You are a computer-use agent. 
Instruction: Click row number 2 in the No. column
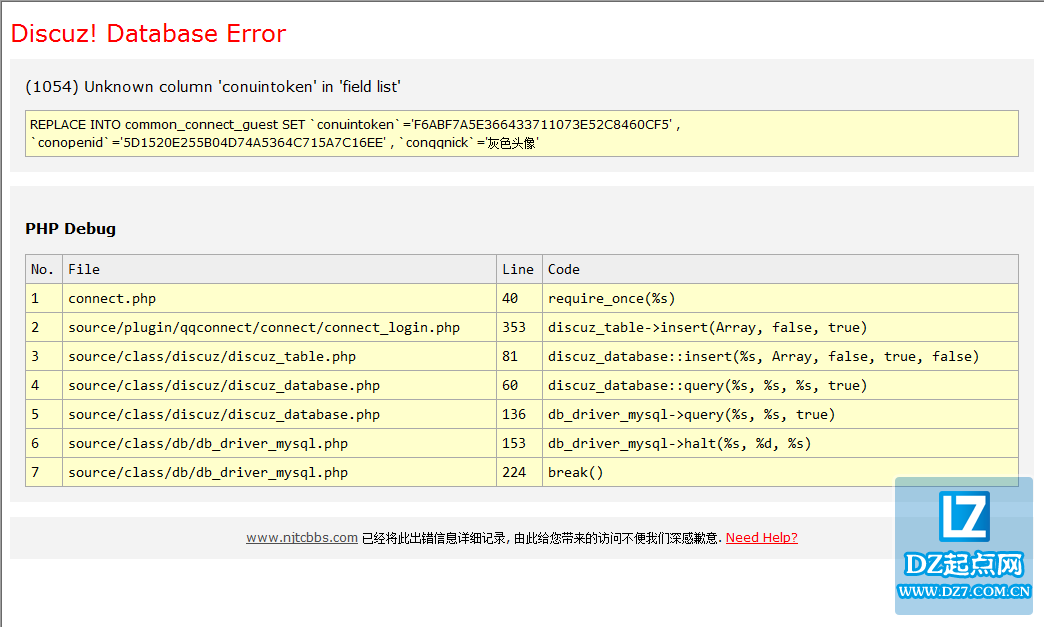(x=44, y=327)
